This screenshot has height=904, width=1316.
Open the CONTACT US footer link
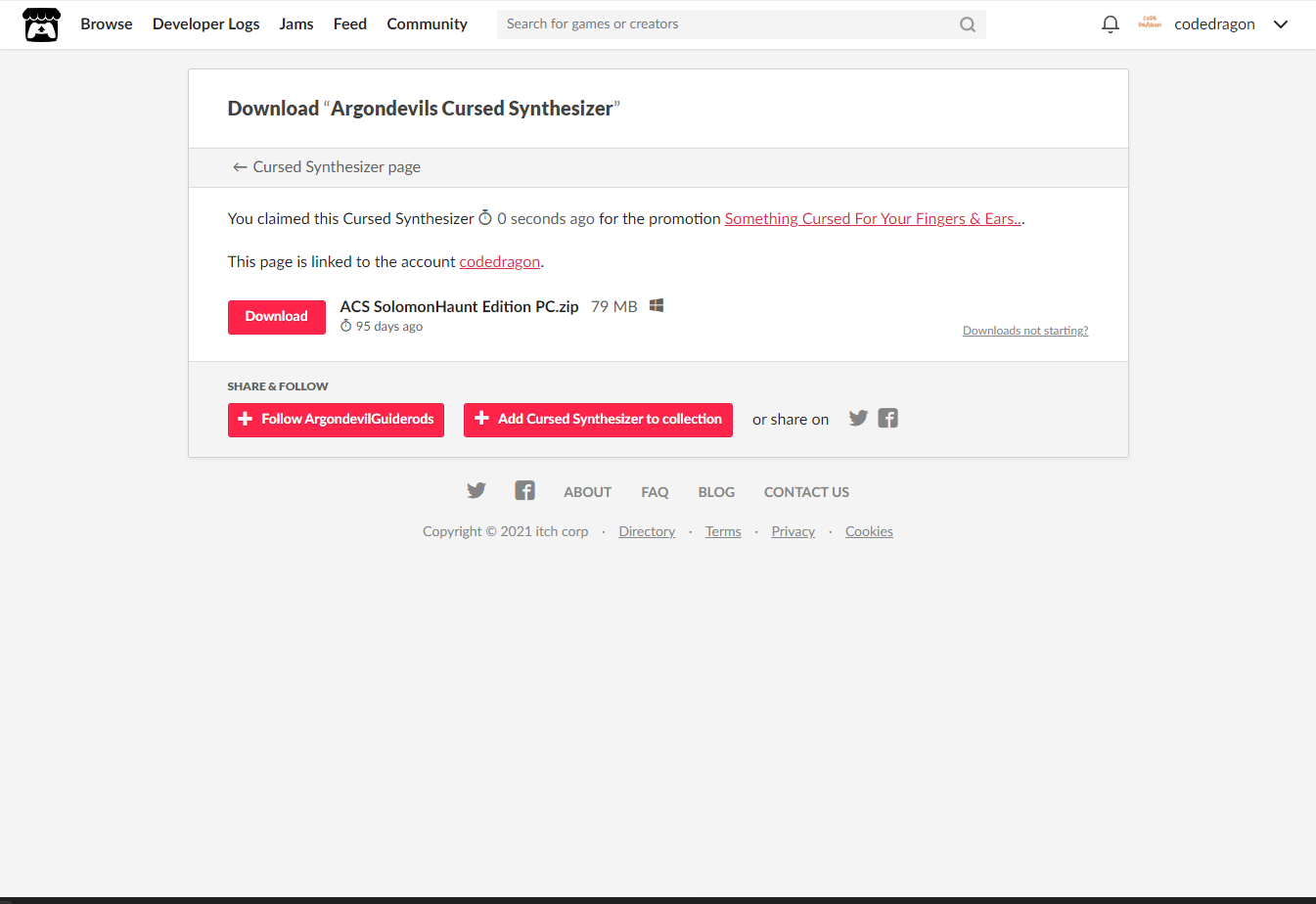pos(806,492)
